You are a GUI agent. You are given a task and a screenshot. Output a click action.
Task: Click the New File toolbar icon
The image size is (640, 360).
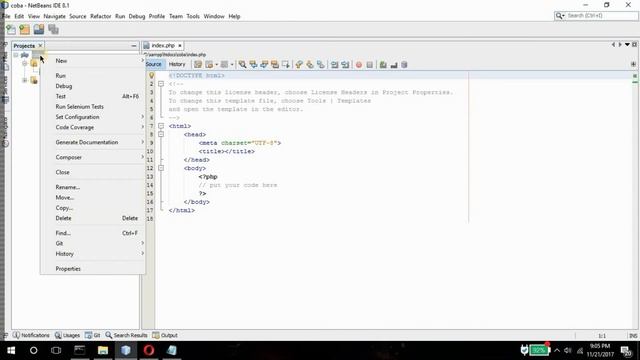[11, 29]
